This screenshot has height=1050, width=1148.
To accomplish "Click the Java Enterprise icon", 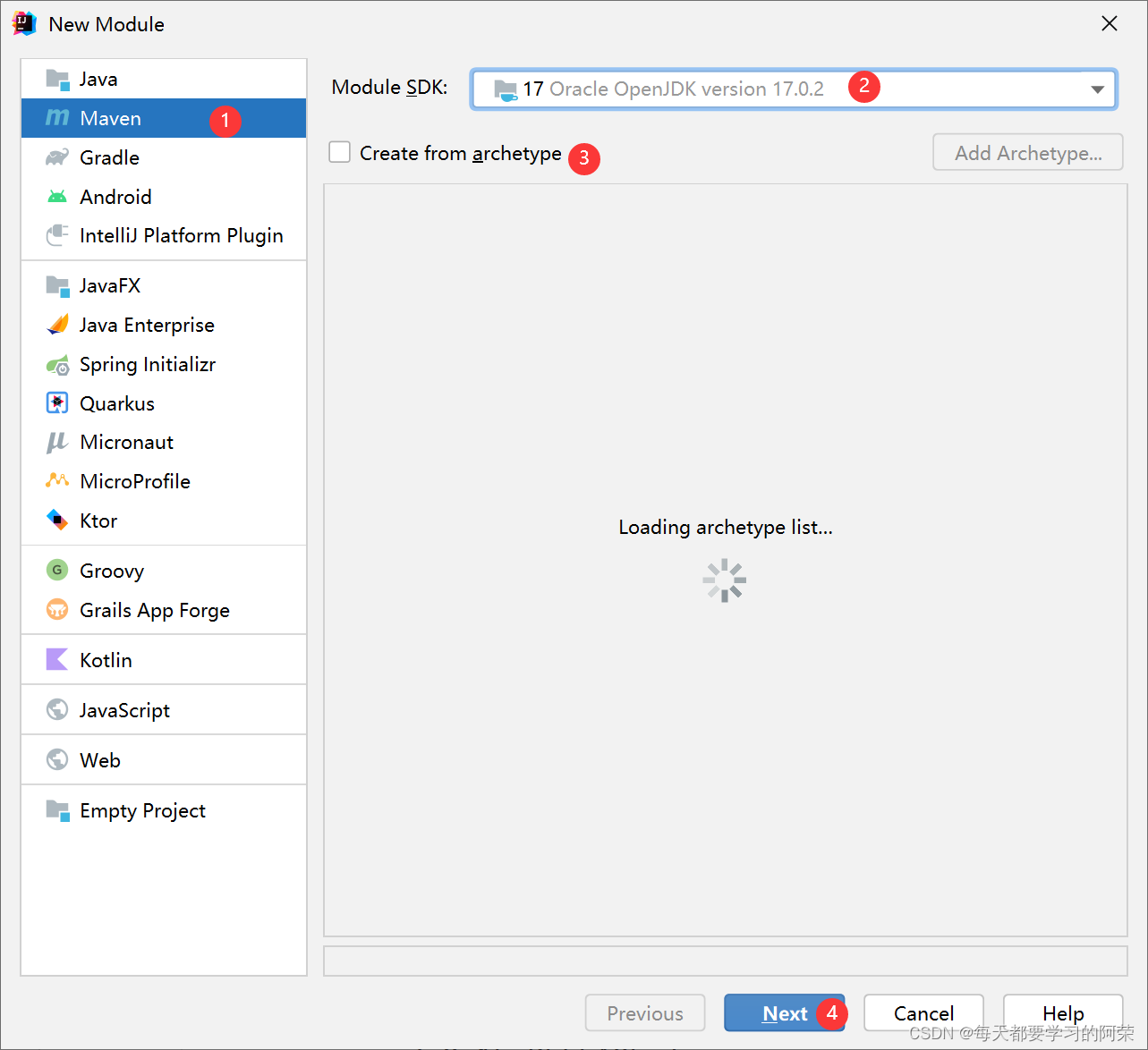I will click(57, 325).
